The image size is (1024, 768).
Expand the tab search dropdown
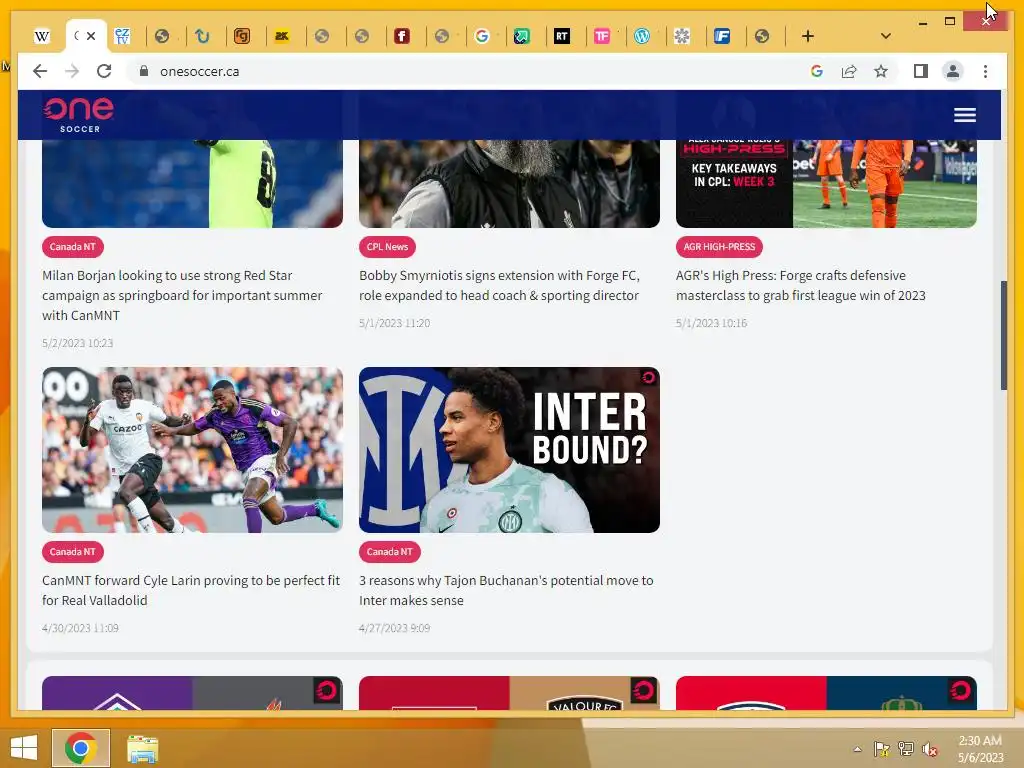[886, 37]
